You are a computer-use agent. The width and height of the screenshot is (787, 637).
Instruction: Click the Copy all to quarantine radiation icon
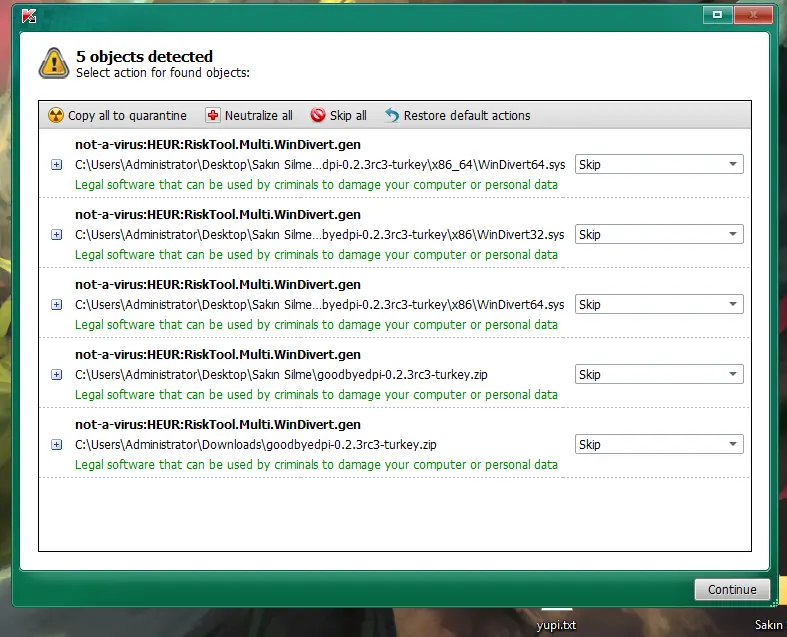[x=56, y=115]
